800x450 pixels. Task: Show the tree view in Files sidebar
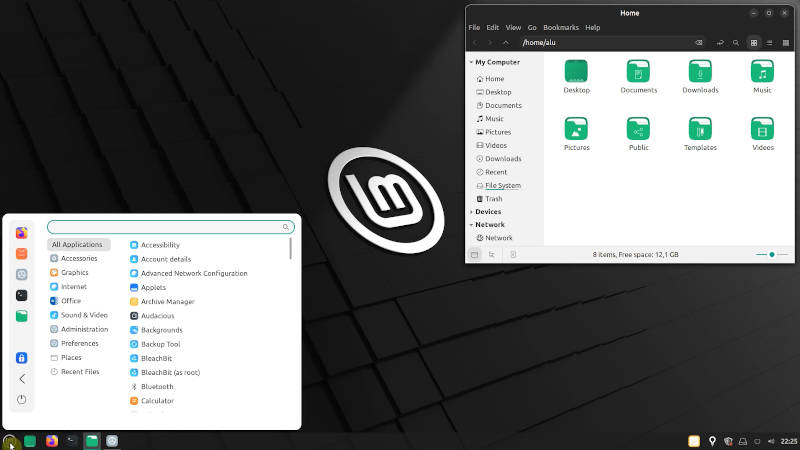tap(491, 255)
